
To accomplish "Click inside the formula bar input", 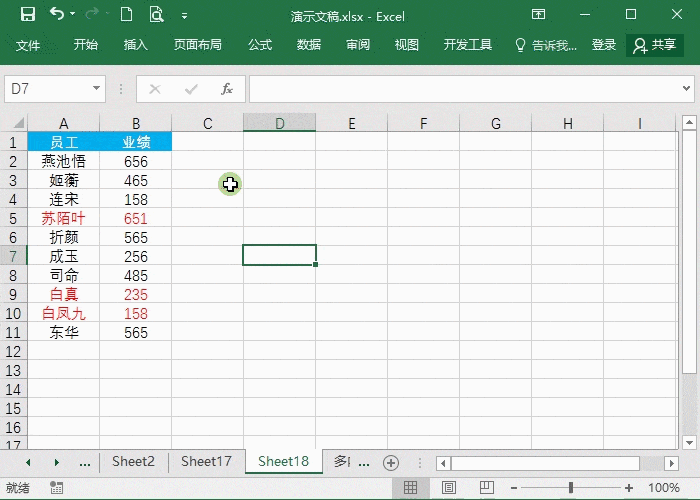I will click(x=464, y=89).
